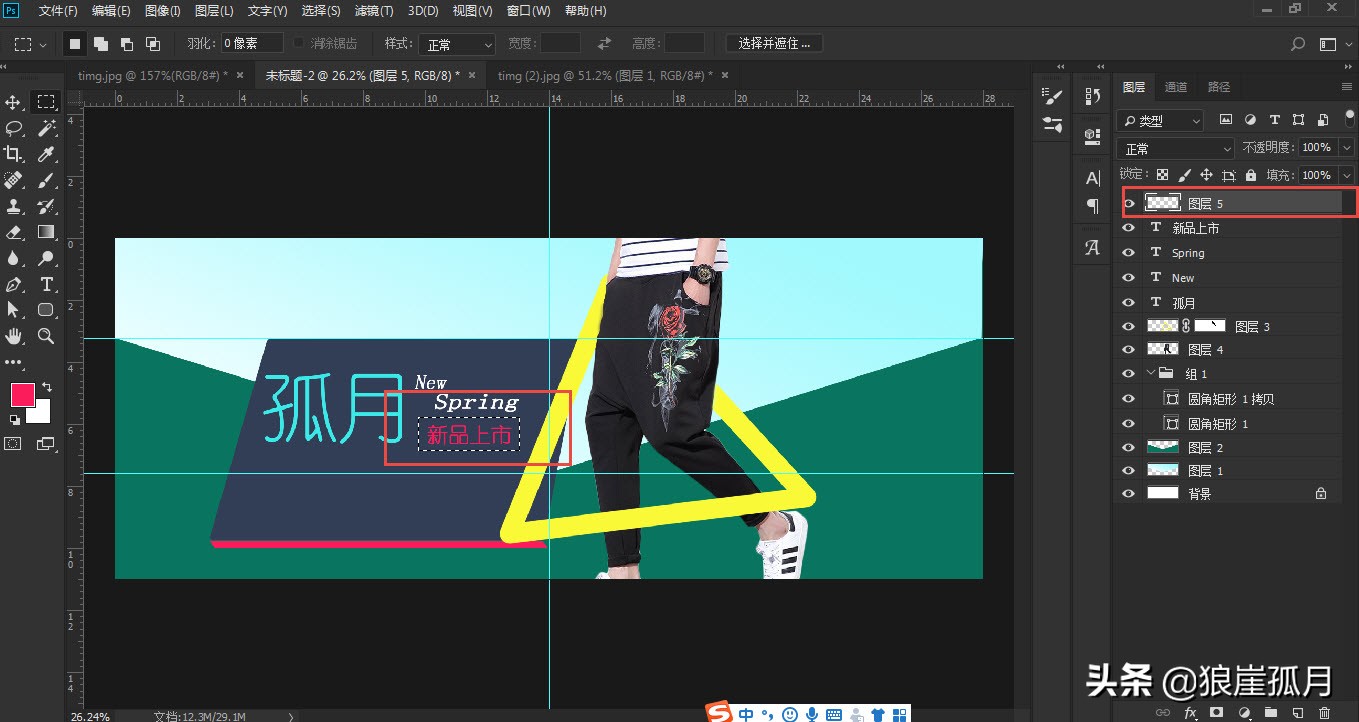Viewport: 1359px width, 722px height.
Task: Open layer styles via the fx icon
Action: (1190, 712)
